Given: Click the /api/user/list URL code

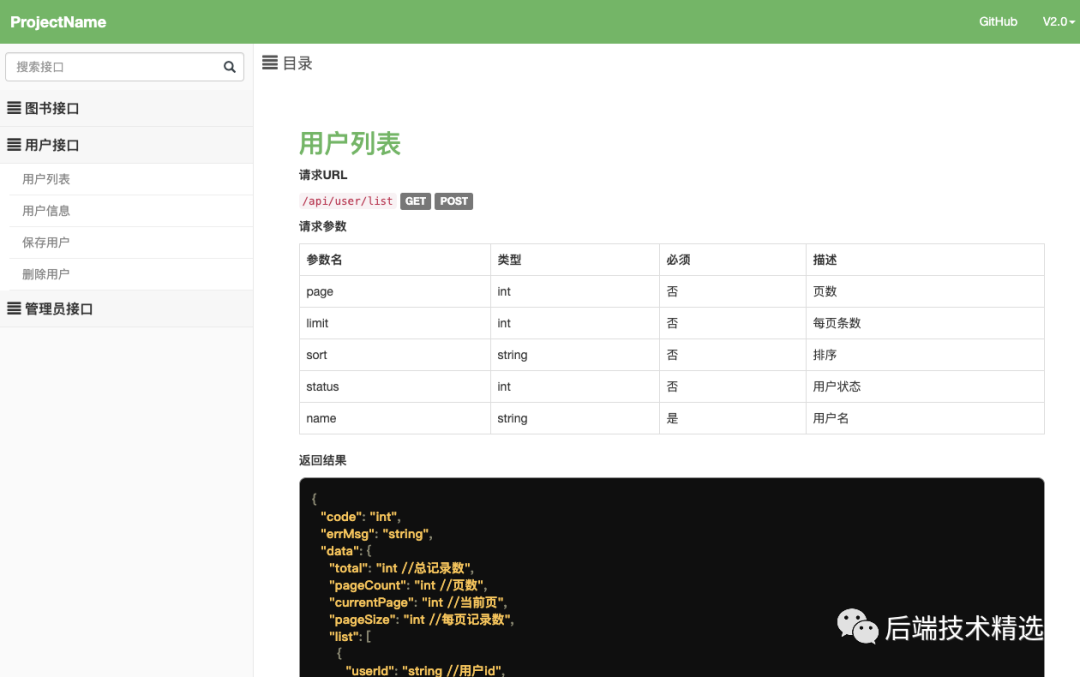Looking at the screenshot, I should 347,201.
